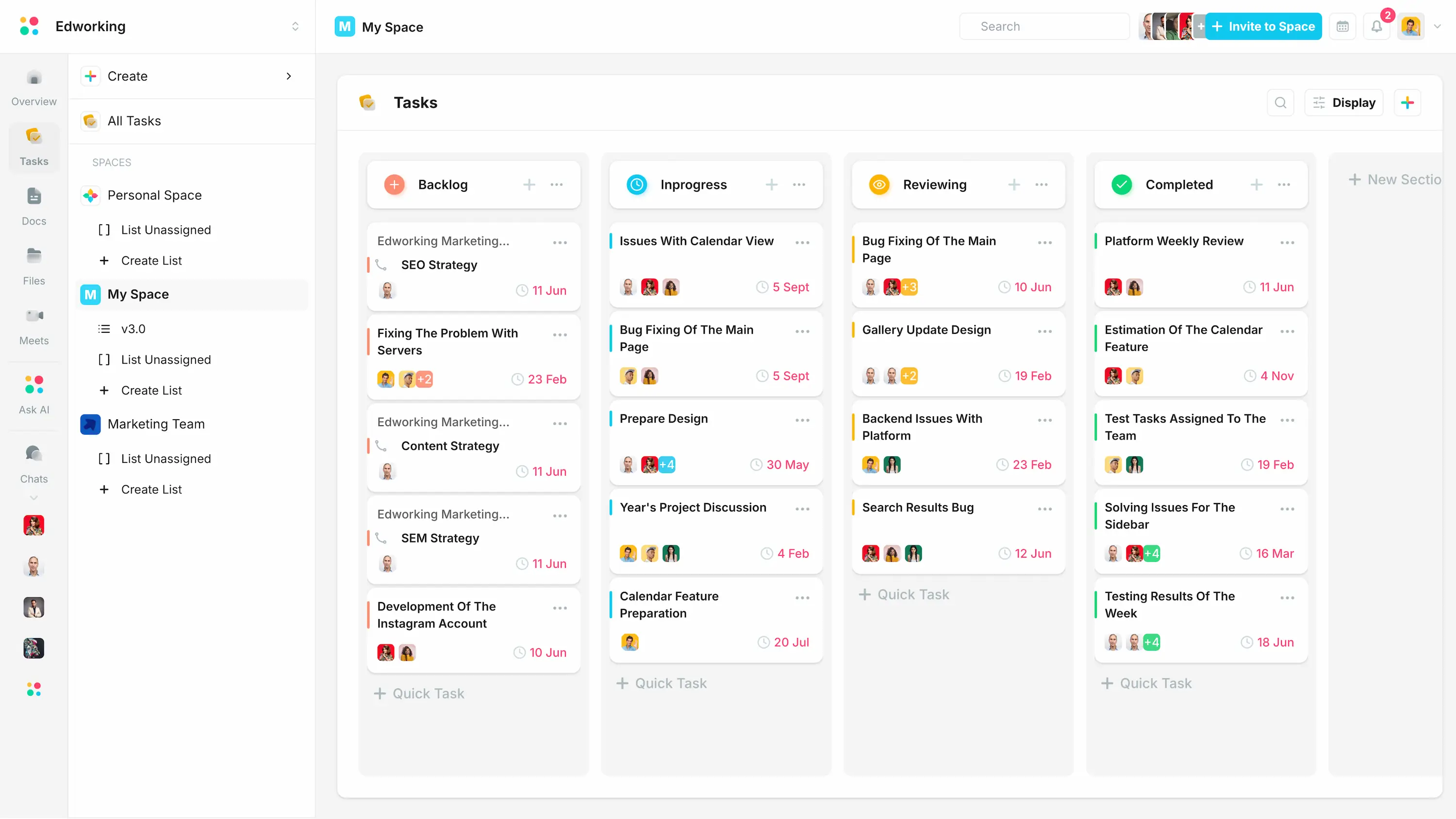Collapse the Chats section chevron
Image resolution: width=1456 pixels, height=819 pixels.
[33, 498]
